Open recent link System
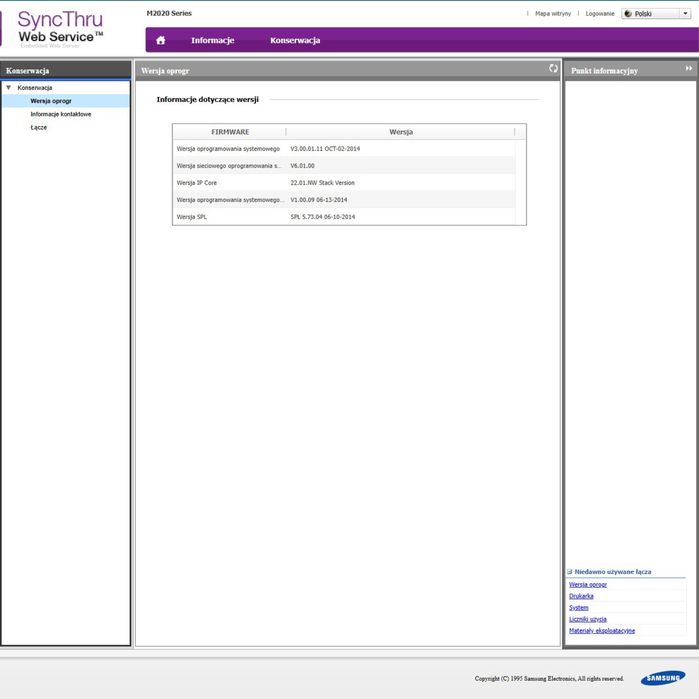 coord(579,608)
